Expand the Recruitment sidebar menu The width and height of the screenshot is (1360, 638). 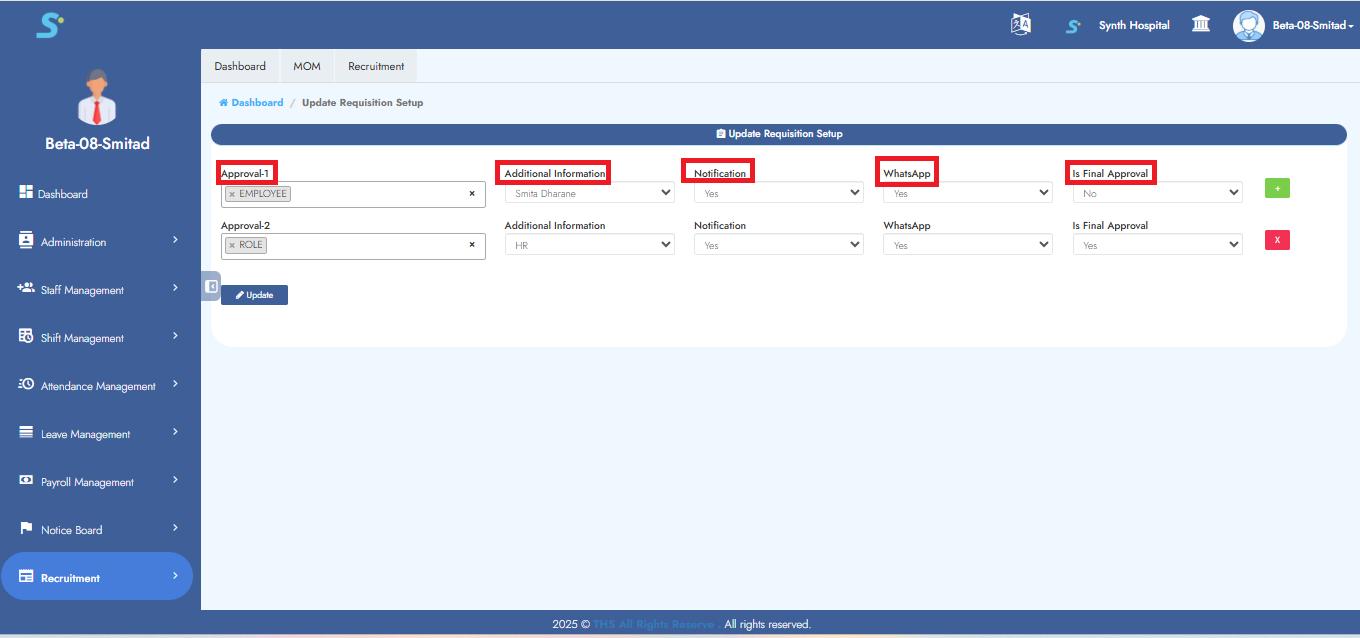coord(174,577)
